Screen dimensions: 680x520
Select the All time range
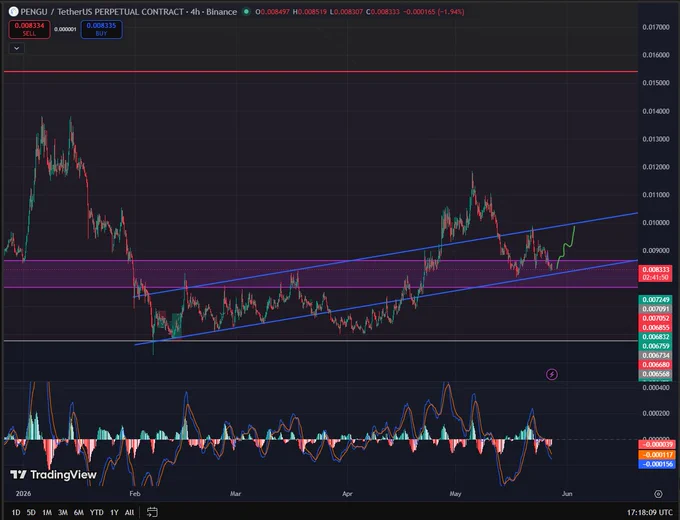129,512
